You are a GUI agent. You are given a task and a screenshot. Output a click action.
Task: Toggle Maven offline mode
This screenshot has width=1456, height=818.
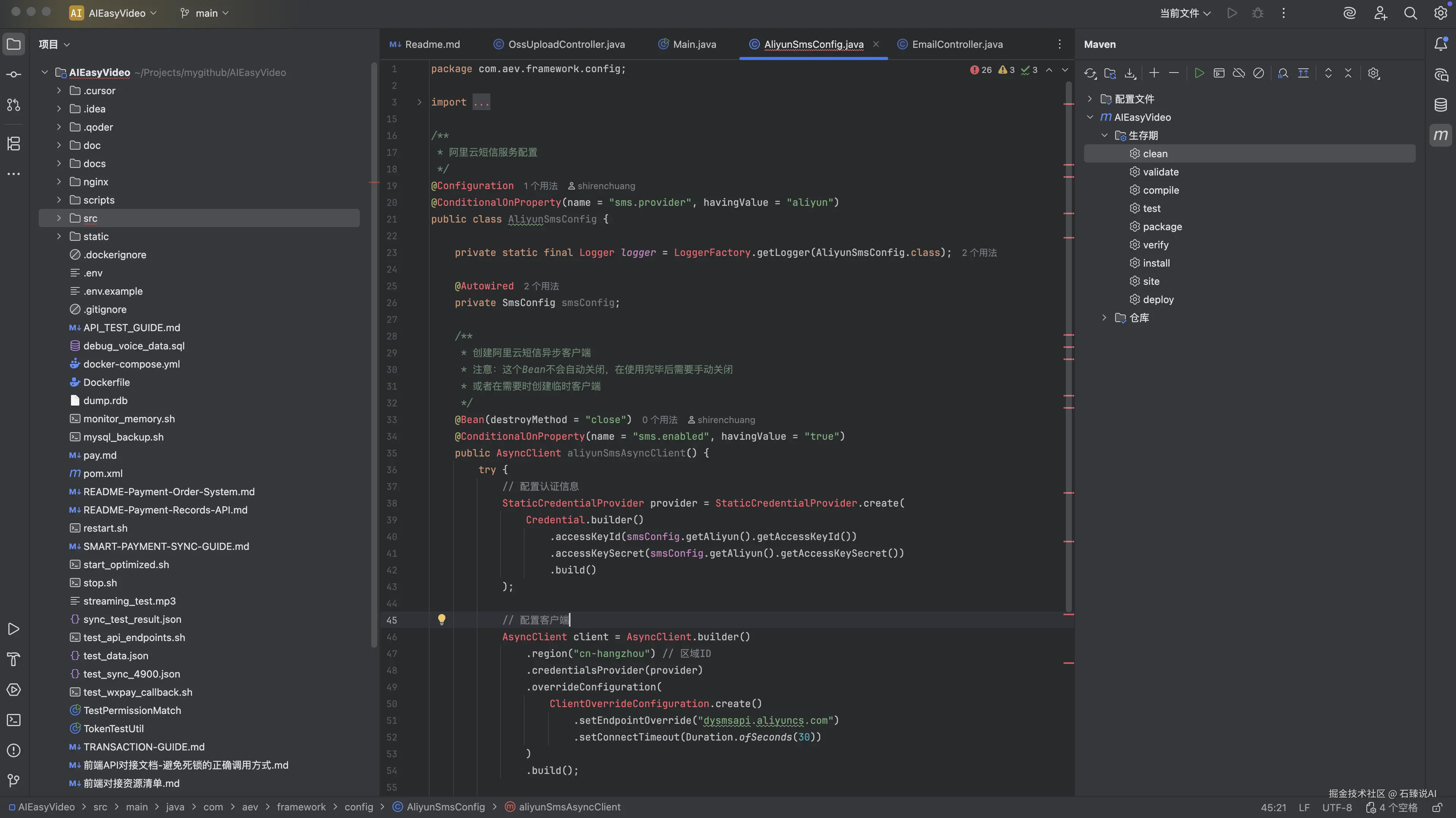[1239, 74]
